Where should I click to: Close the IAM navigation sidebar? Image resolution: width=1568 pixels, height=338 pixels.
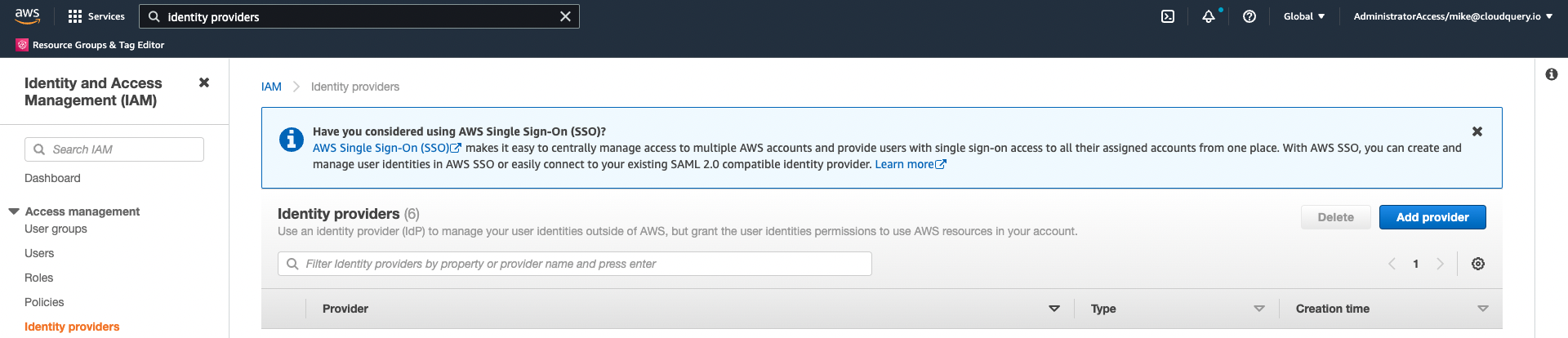pos(204,82)
